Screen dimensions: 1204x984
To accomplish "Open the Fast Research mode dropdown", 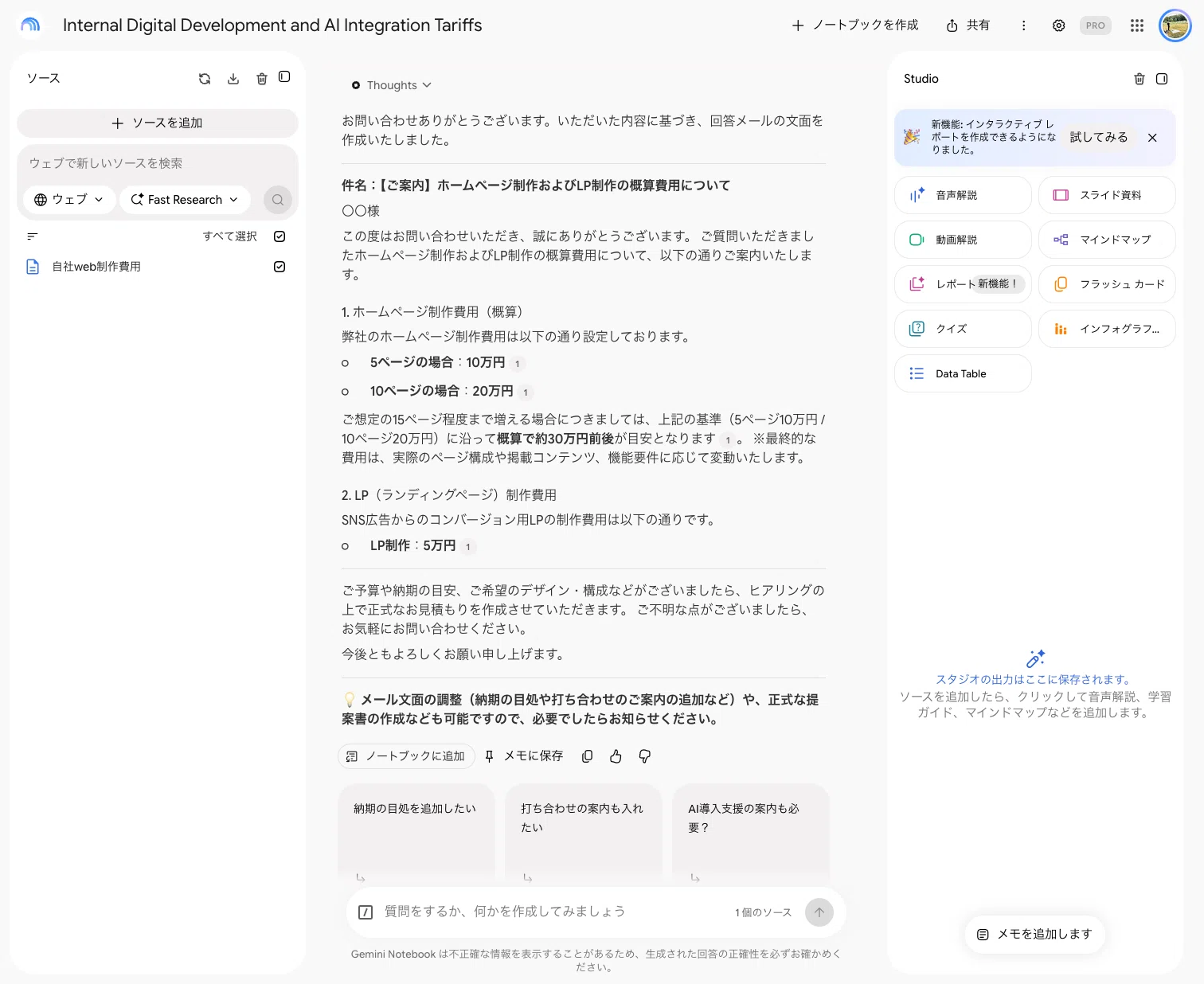I will [185, 200].
